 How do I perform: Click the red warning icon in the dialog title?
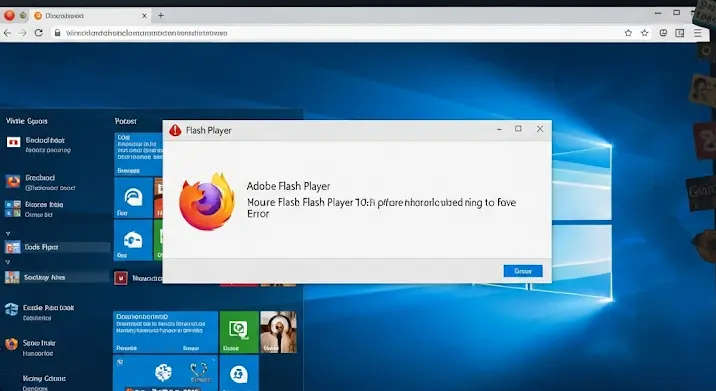[x=175, y=131]
